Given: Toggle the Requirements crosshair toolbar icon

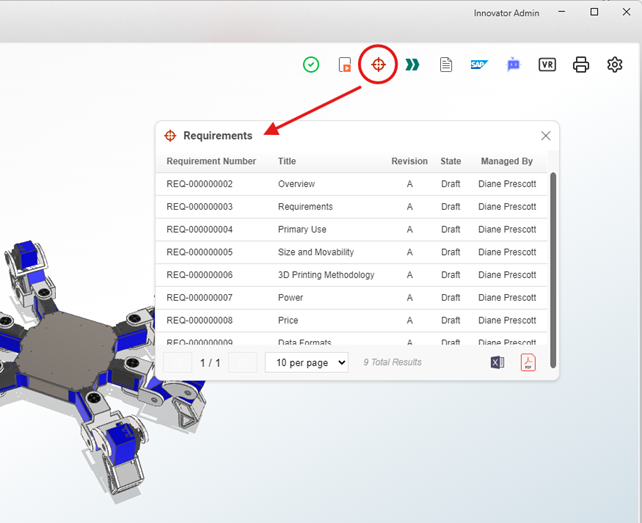Looking at the screenshot, I should 379,65.
